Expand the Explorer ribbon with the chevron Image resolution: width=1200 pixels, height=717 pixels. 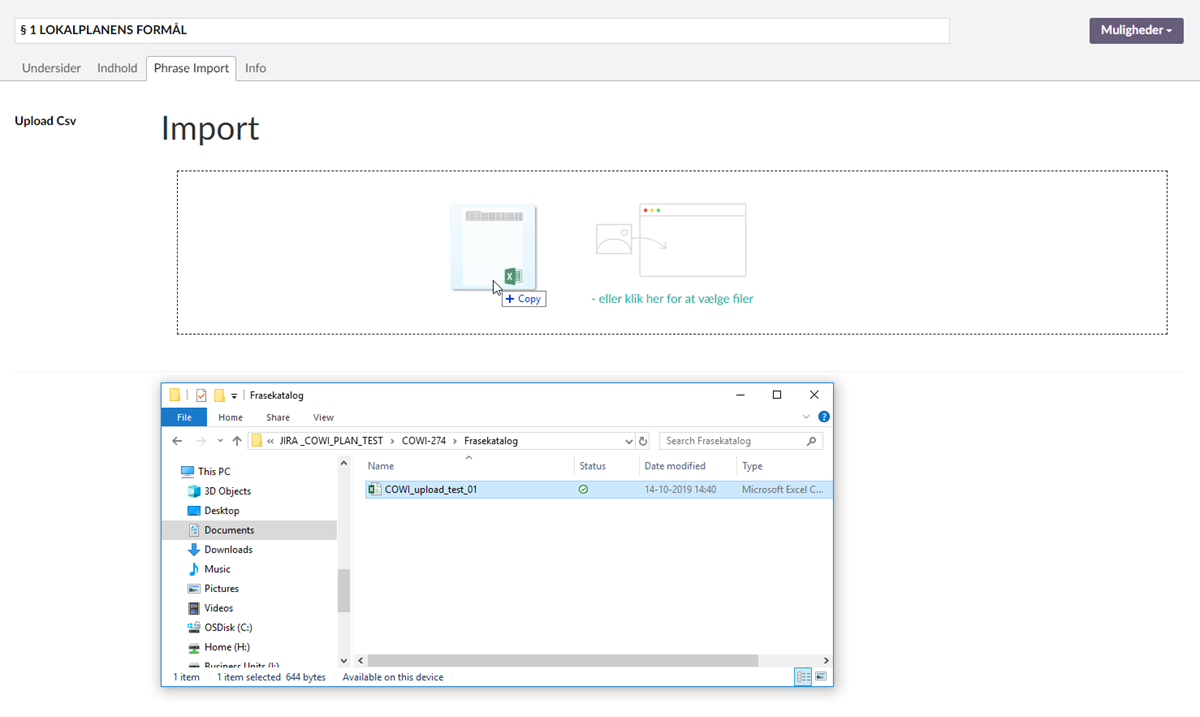pyautogui.click(x=807, y=417)
